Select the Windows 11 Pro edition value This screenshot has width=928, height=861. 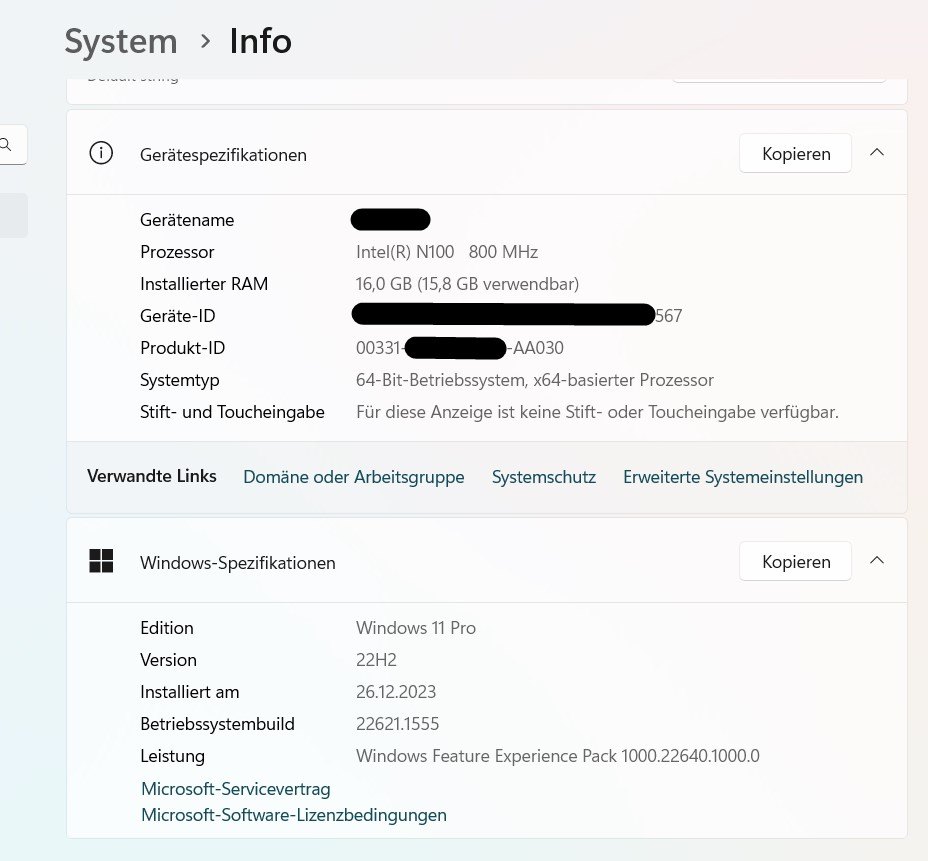coord(415,628)
